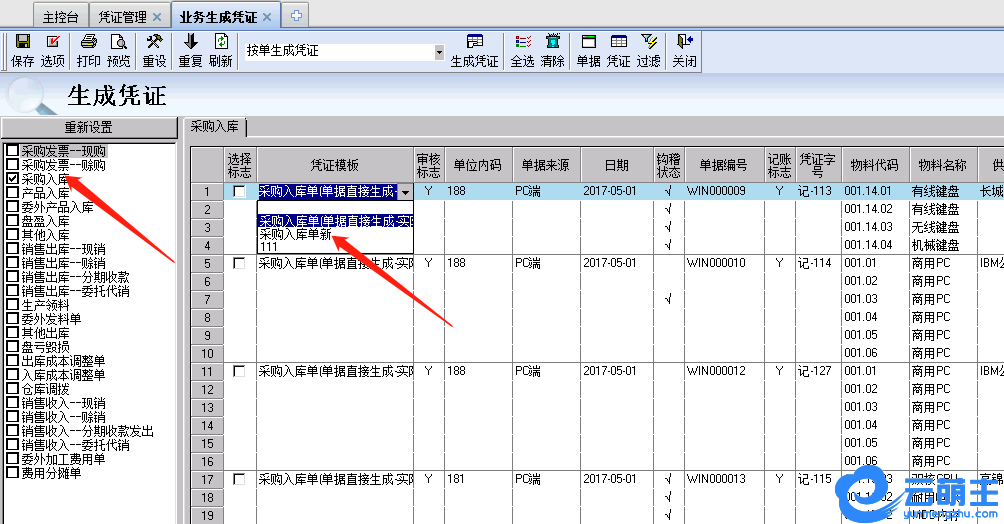Click the 重新设置 button
The image size is (1004, 524).
click(x=88, y=128)
